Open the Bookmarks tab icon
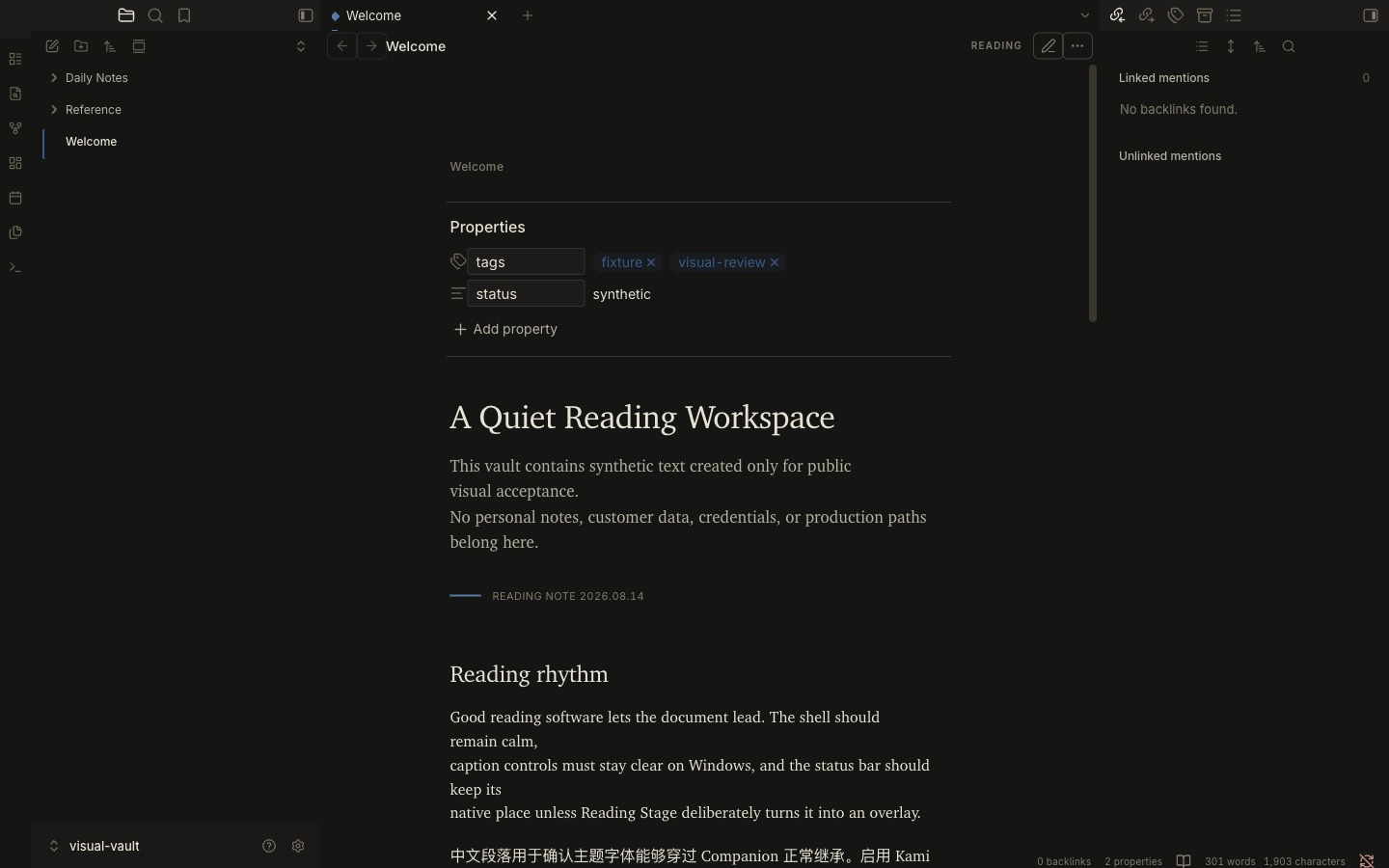1389x868 pixels. click(184, 15)
